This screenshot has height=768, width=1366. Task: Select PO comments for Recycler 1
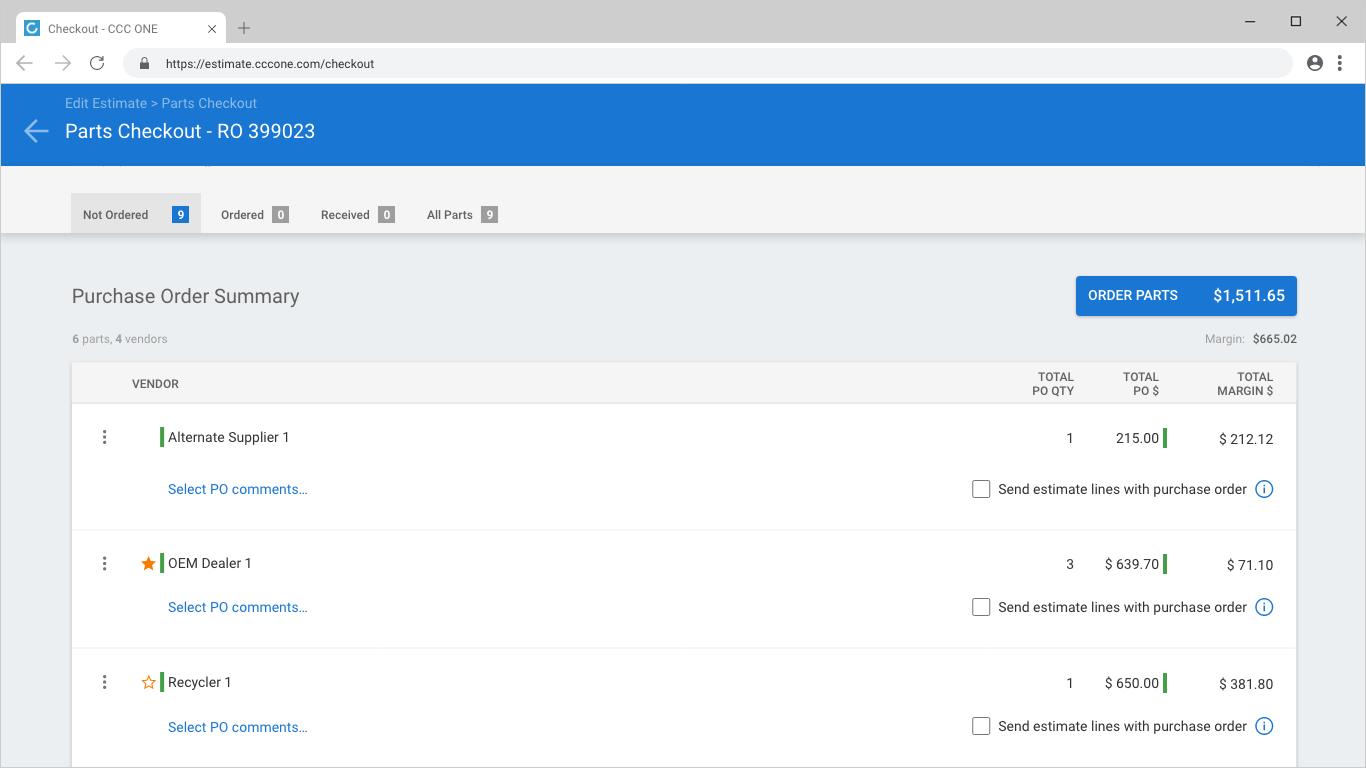[238, 727]
